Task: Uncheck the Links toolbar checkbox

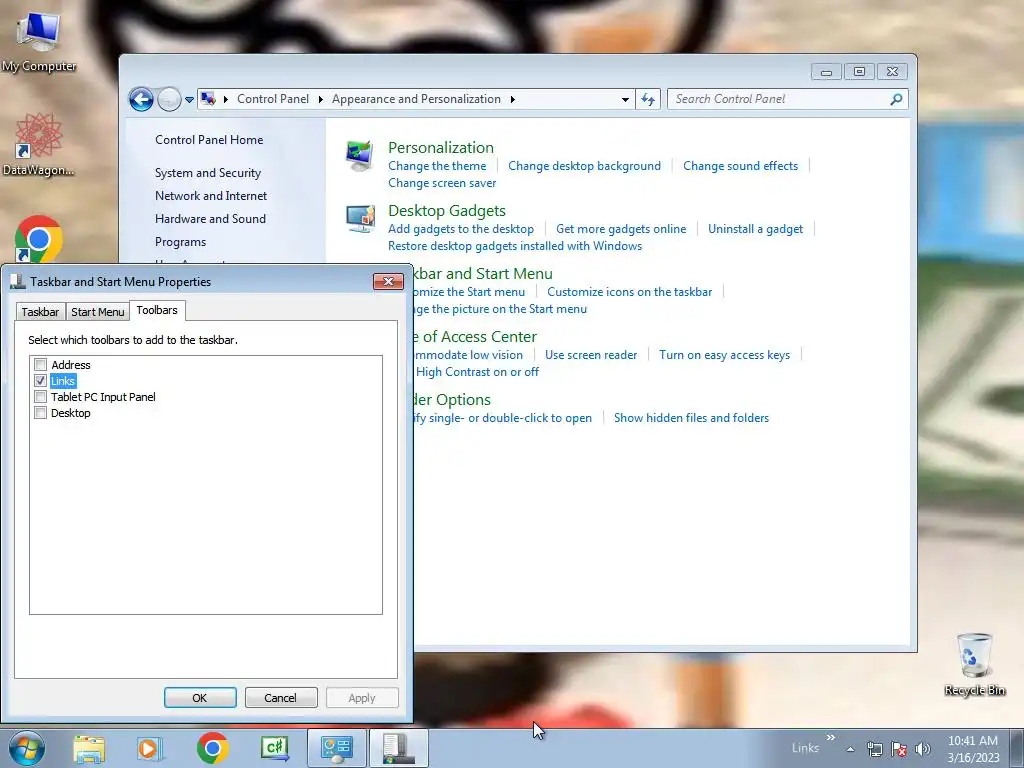Action: click(x=40, y=381)
